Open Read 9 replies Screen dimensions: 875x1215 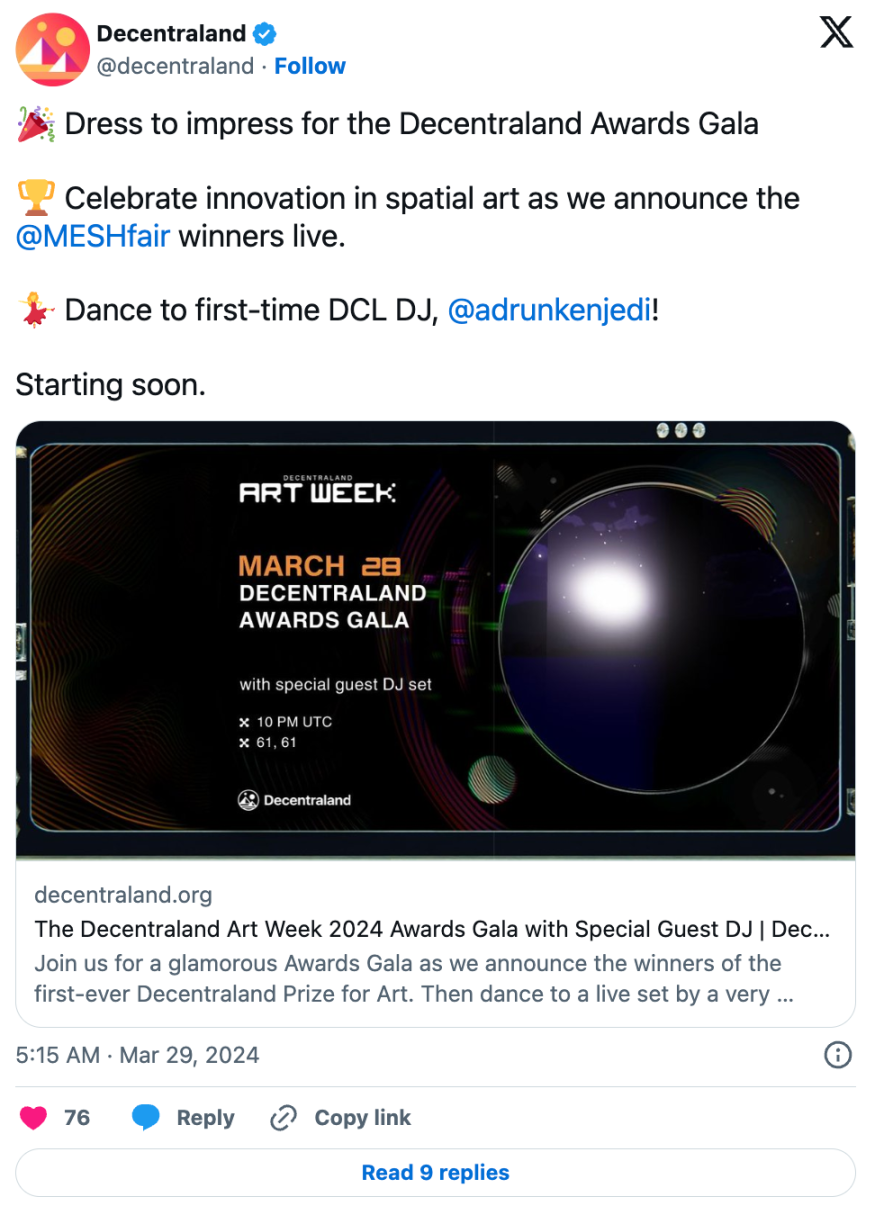coord(435,1173)
